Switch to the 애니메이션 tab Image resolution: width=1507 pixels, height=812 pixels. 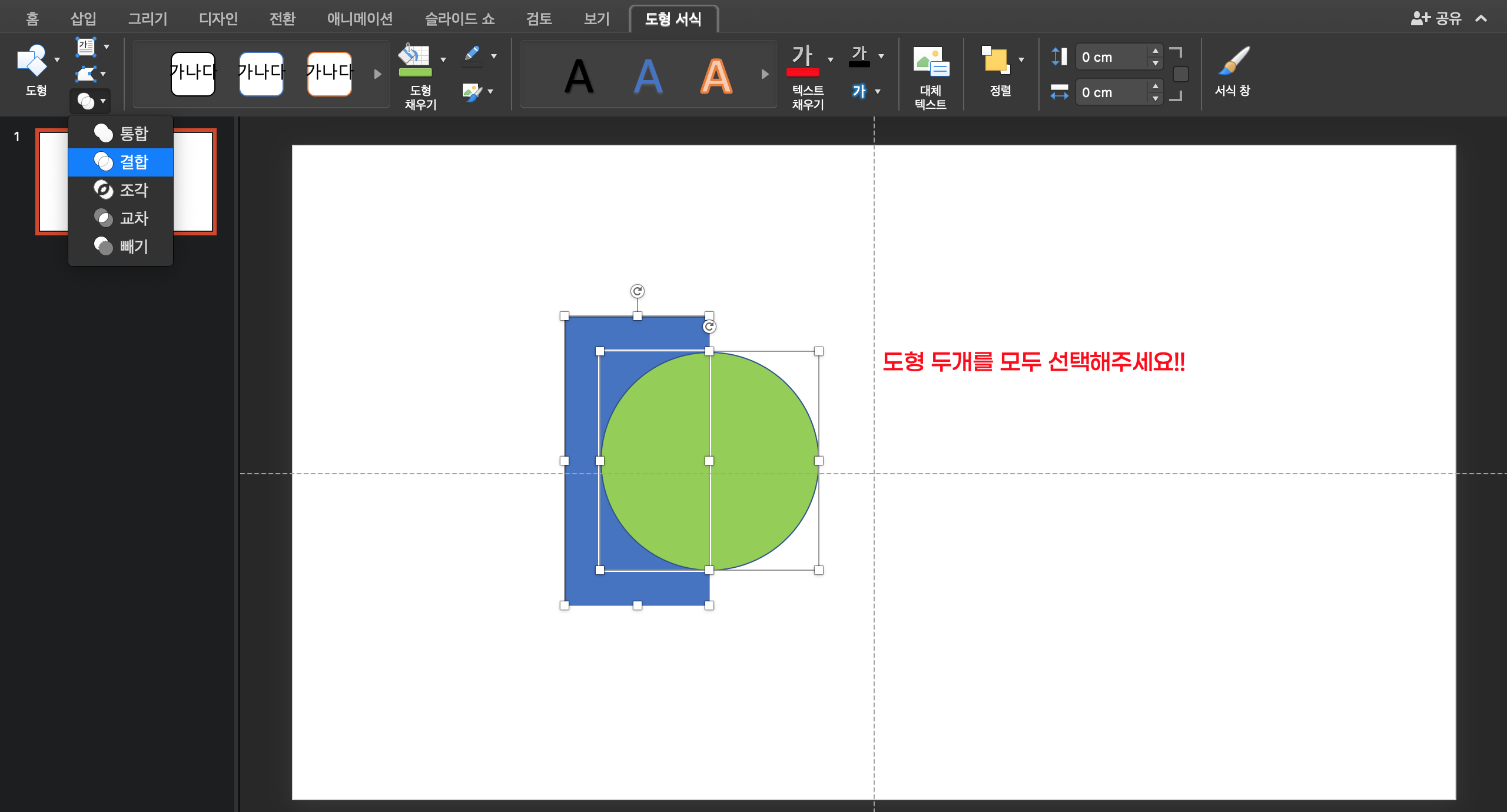pos(360,19)
